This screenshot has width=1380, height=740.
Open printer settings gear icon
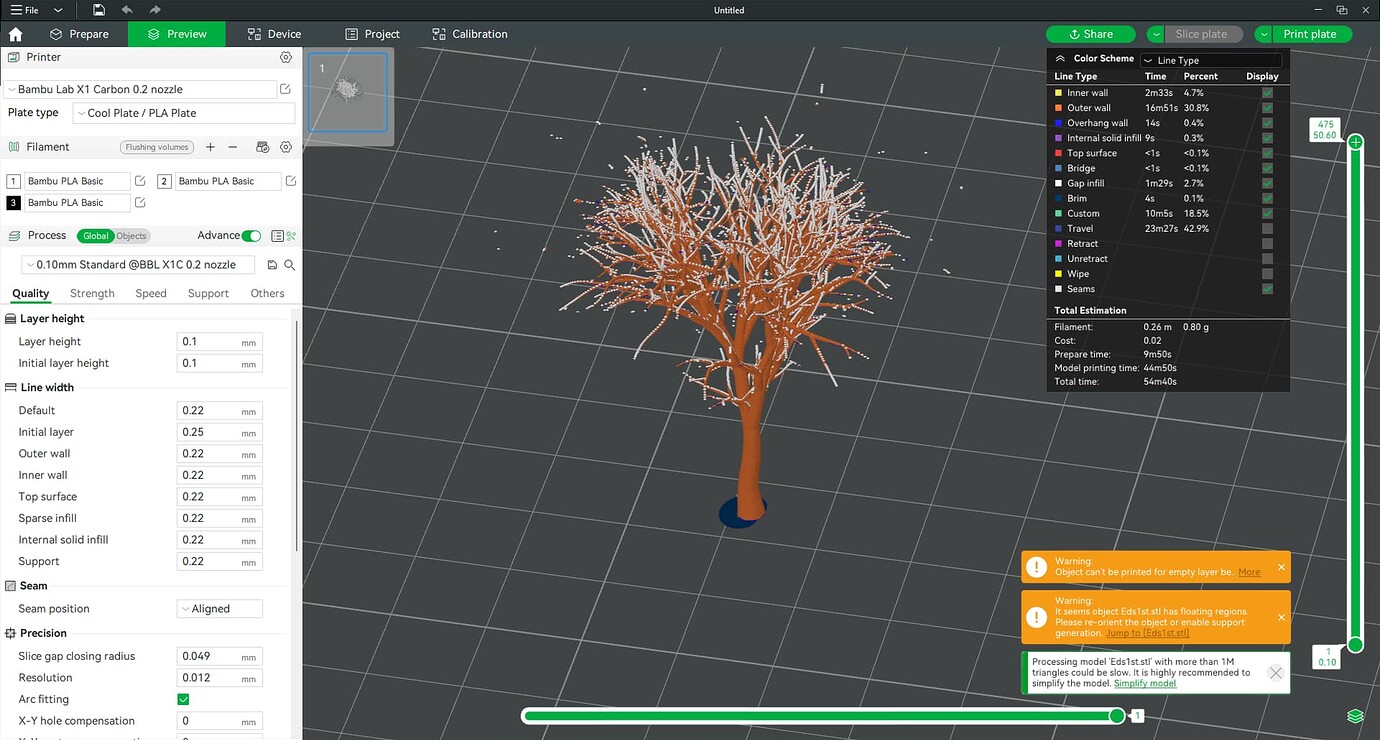pos(286,58)
